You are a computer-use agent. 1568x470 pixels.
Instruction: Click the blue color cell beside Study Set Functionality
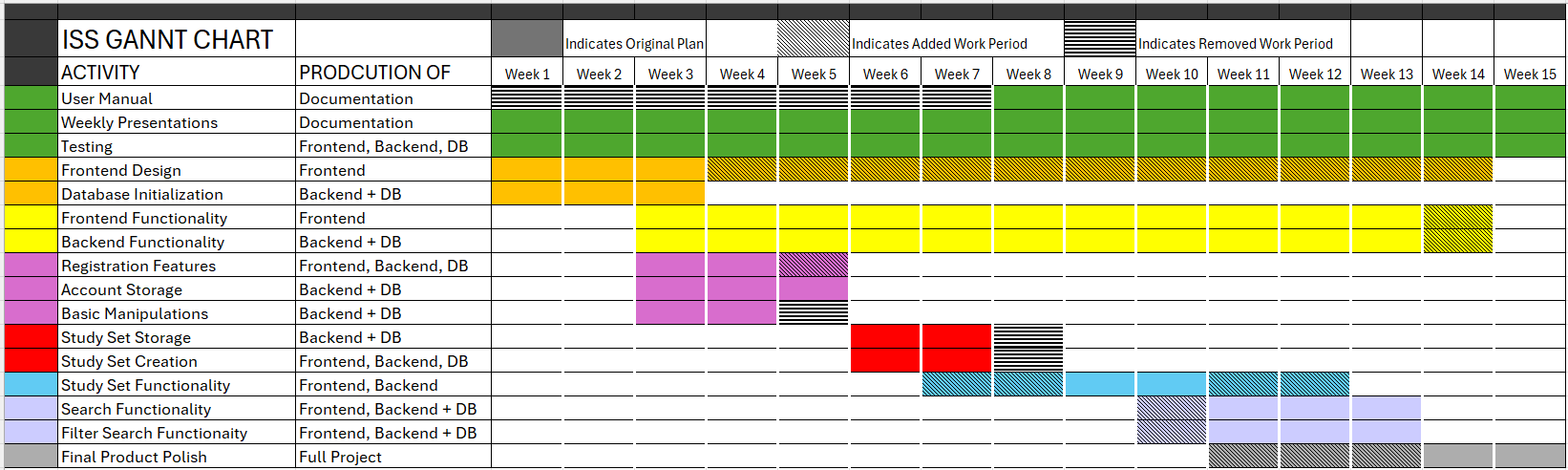click(x=31, y=385)
